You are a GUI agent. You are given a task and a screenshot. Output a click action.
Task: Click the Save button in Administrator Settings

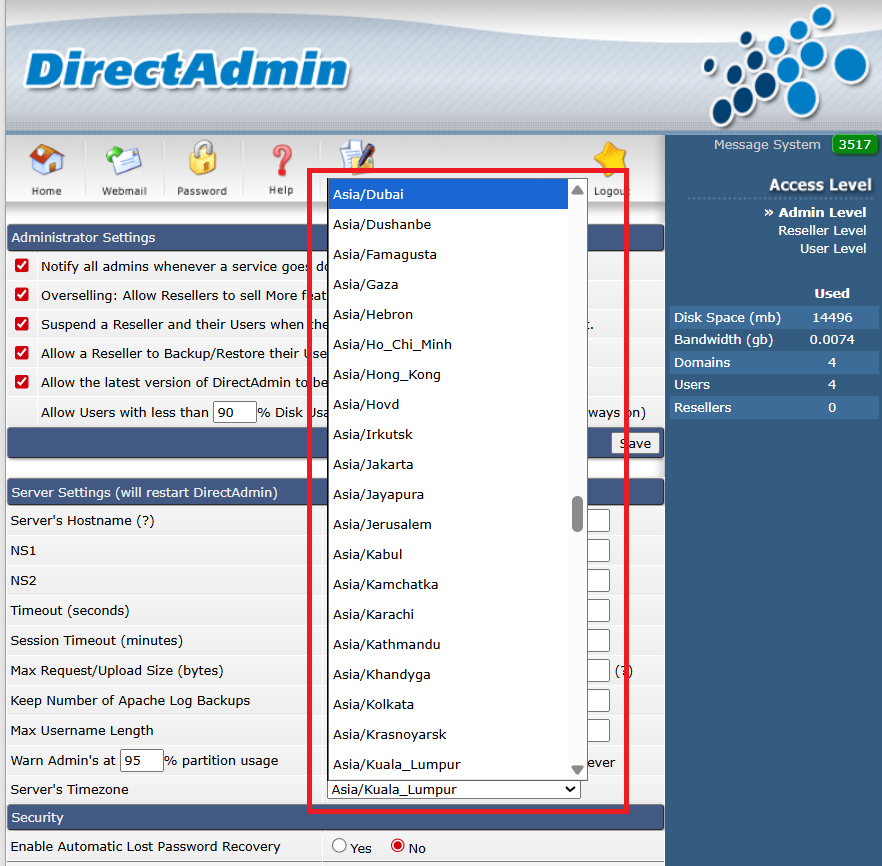point(635,443)
